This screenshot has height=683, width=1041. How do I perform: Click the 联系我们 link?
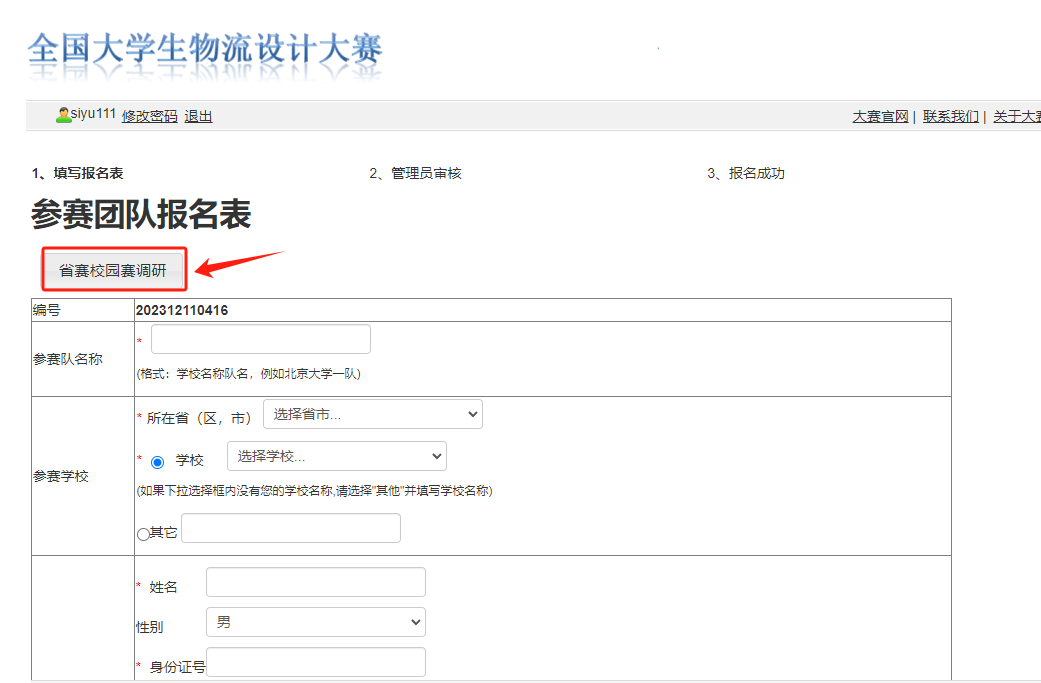click(x=950, y=116)
